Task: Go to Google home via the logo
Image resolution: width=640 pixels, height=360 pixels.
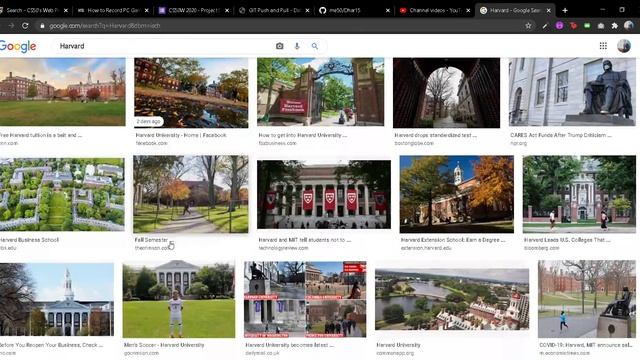Action: coord(18,47)
